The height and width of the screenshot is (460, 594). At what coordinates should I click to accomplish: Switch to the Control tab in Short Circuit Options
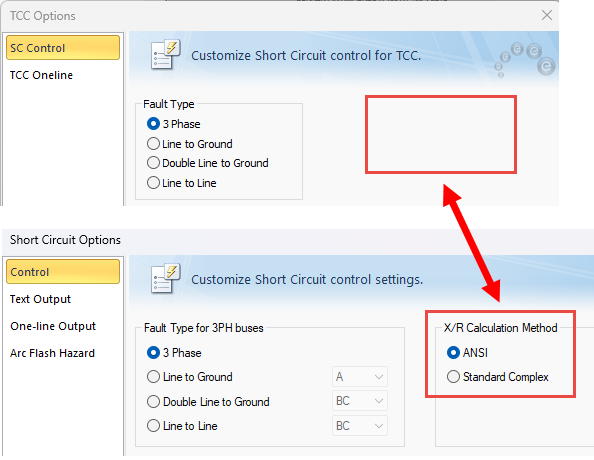coord(63,272)
